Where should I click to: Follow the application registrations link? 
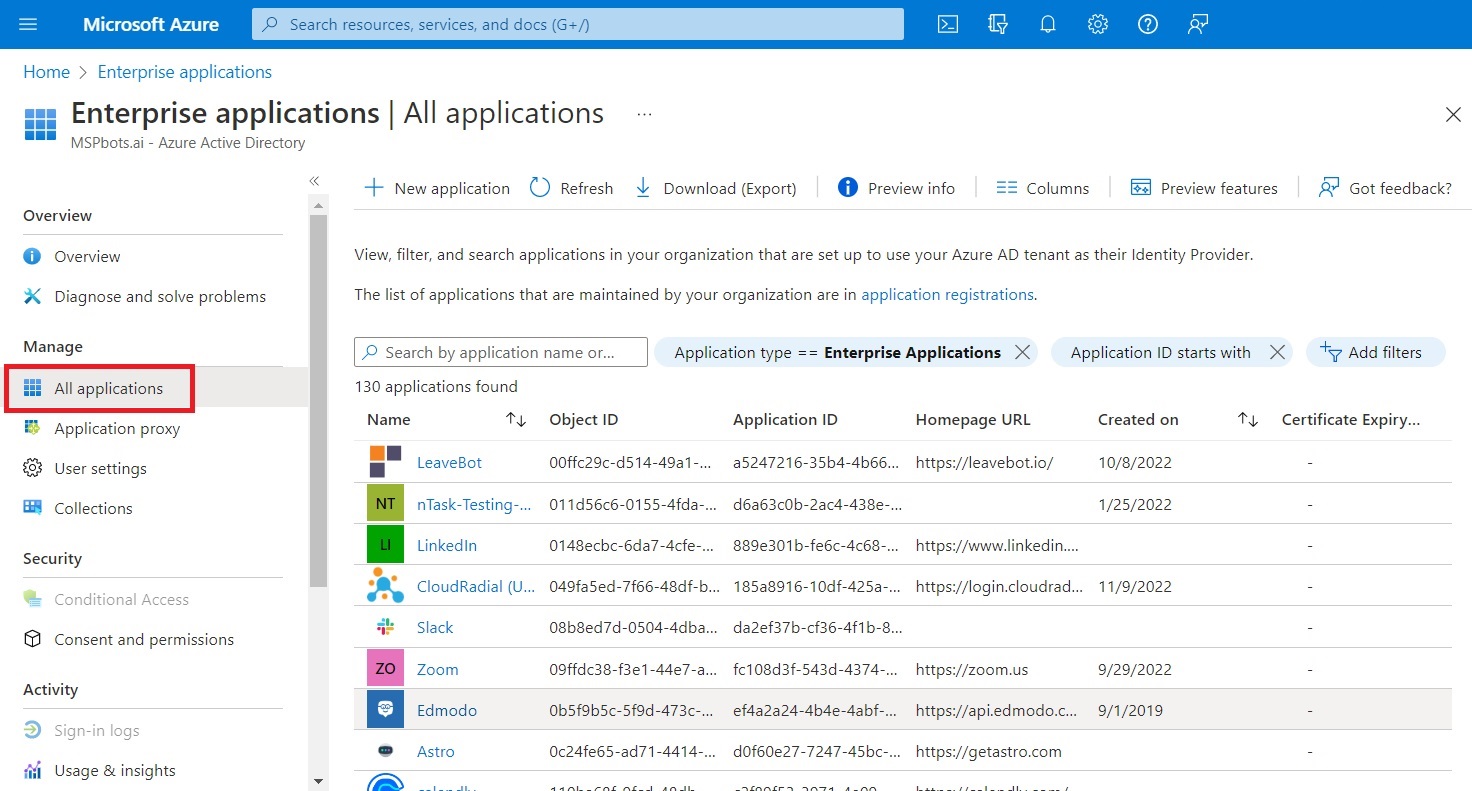click(947, 295)
